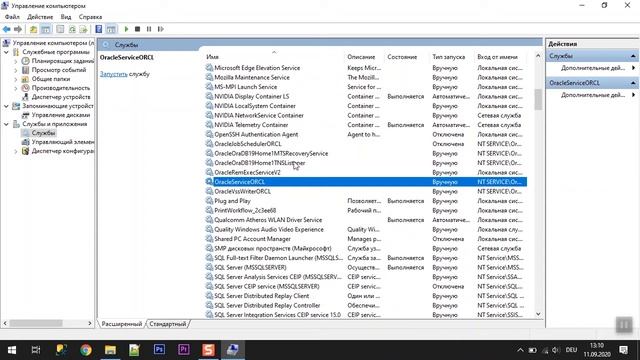Restart the service using the restart icon

[x=160, y=29]
